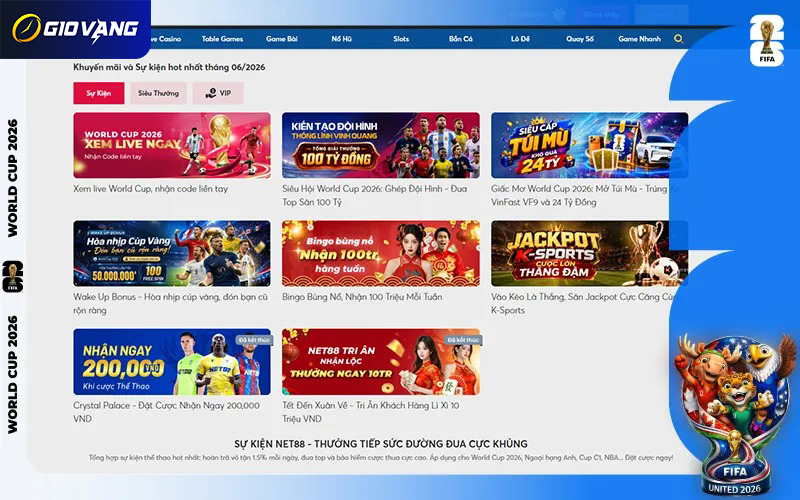
Task: Go to the Slots menu item
Action: coord(401,39)
